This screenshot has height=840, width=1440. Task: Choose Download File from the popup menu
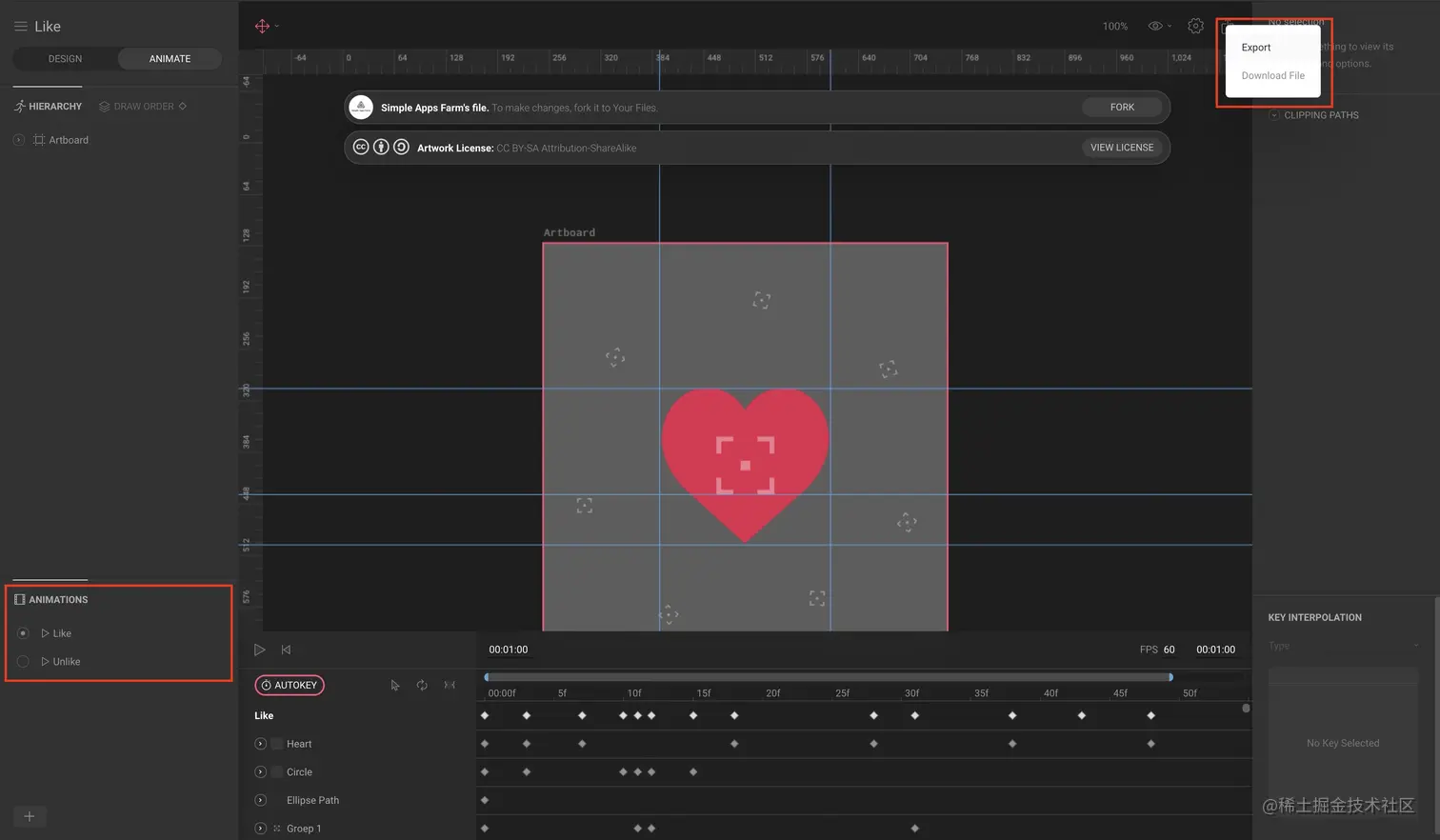coord(1272,76)
